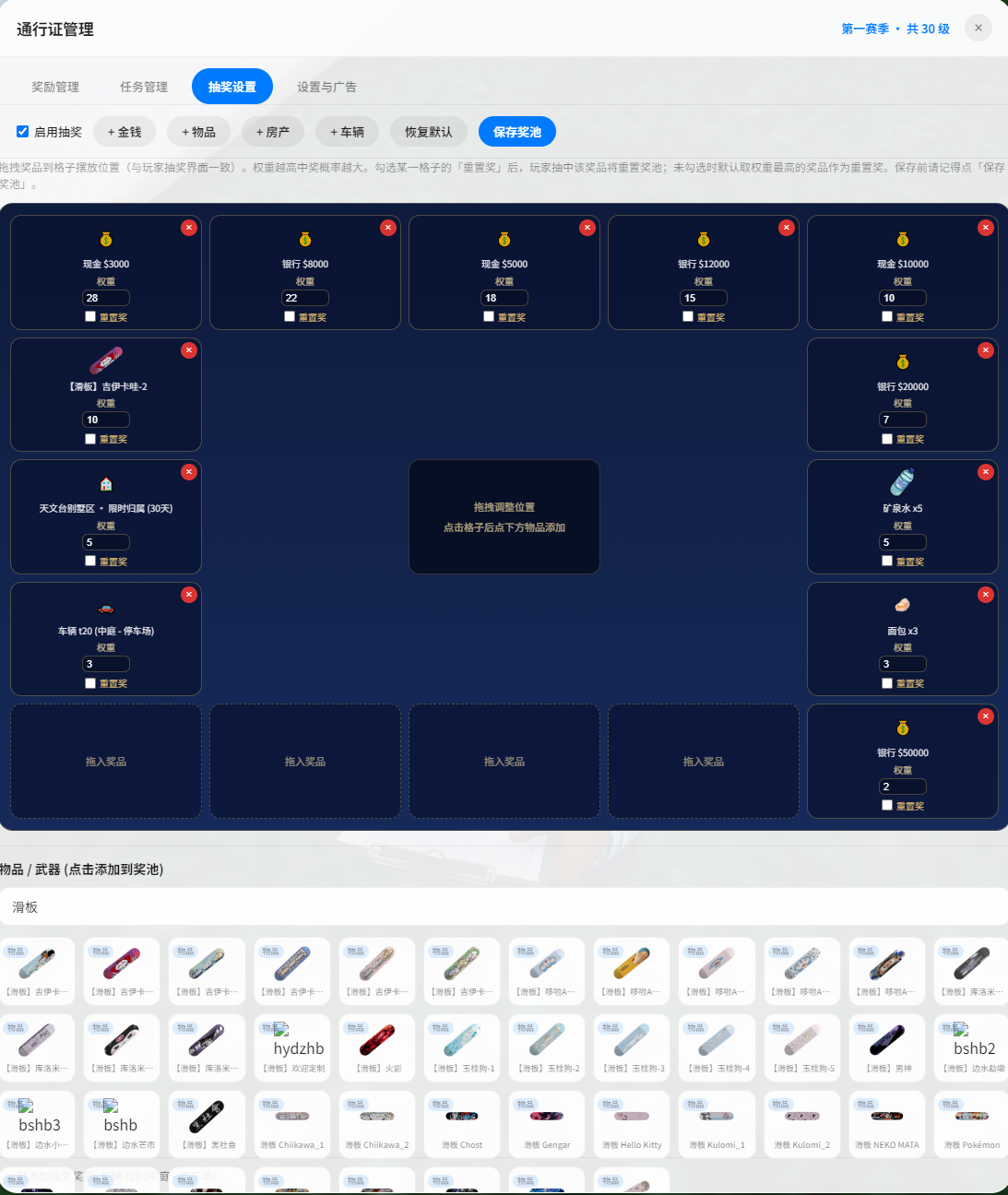This screenshot has width=1008, height=1195.
Task: Add 【滑板】黑社会 skateboard item
Action: (207, 1126)
